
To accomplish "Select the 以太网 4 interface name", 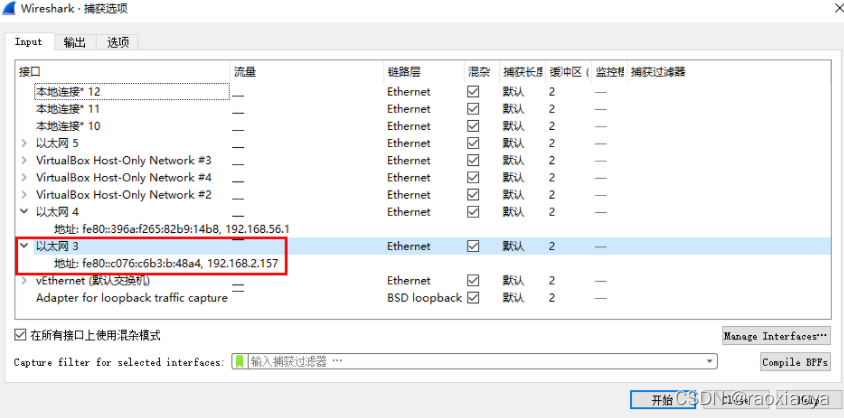I will pos(57,212).
